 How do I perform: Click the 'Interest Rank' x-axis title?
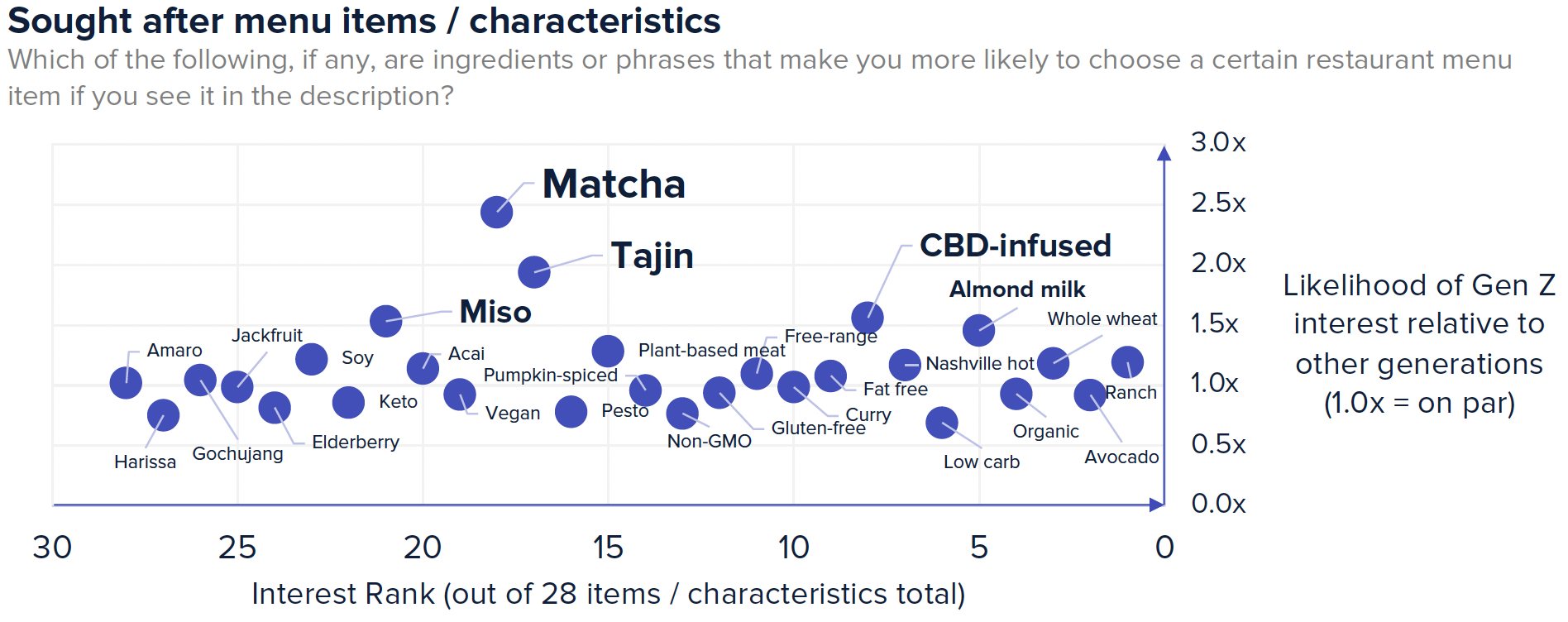(608, 594)
